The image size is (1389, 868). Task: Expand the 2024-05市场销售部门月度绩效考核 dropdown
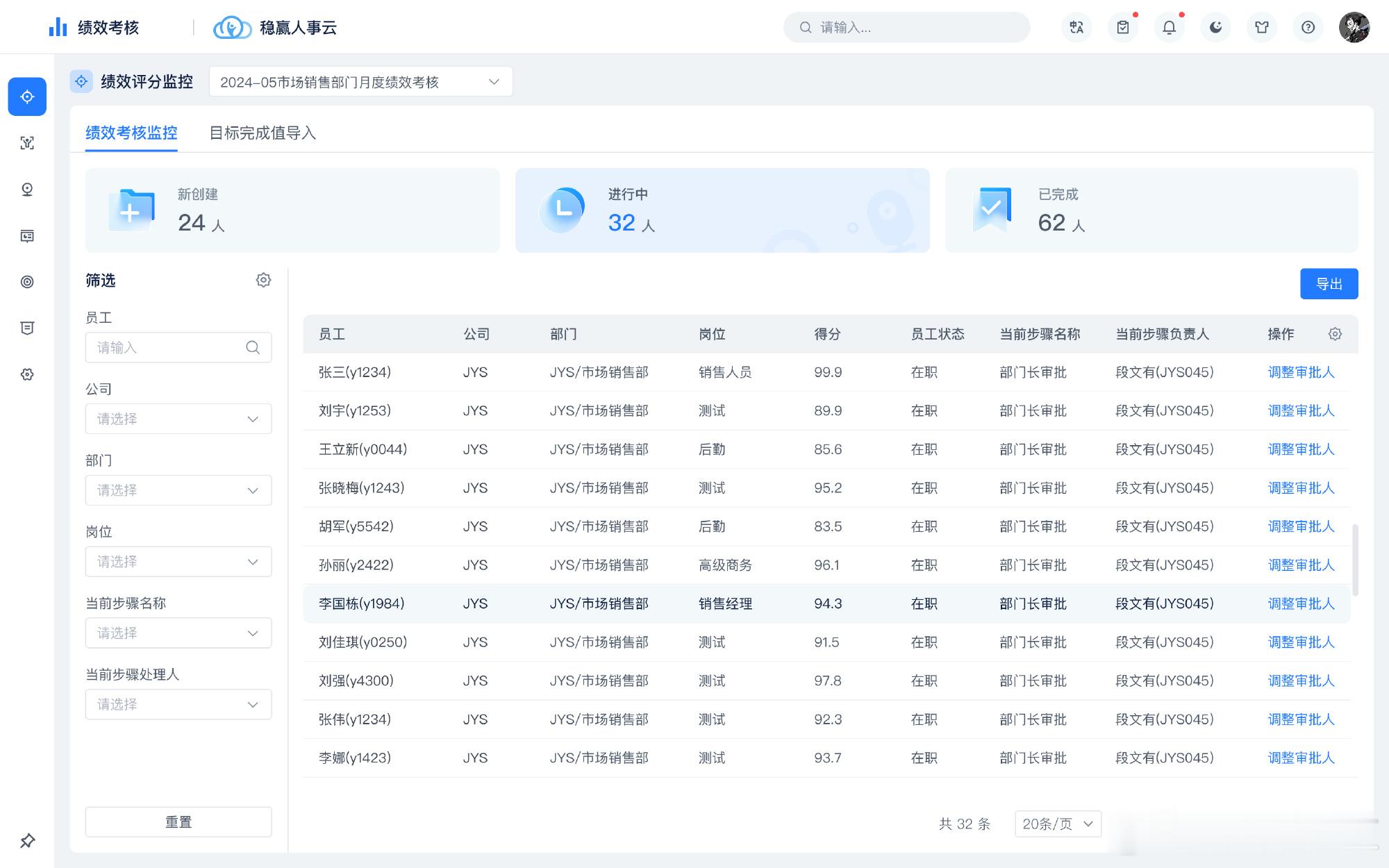(x=360, y=82)
